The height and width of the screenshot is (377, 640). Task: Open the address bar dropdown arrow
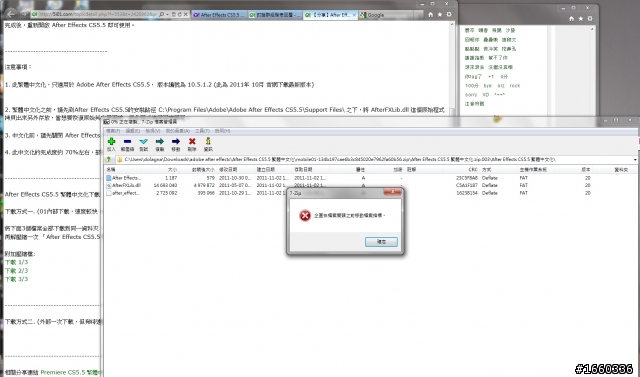[x=168, y=14]
